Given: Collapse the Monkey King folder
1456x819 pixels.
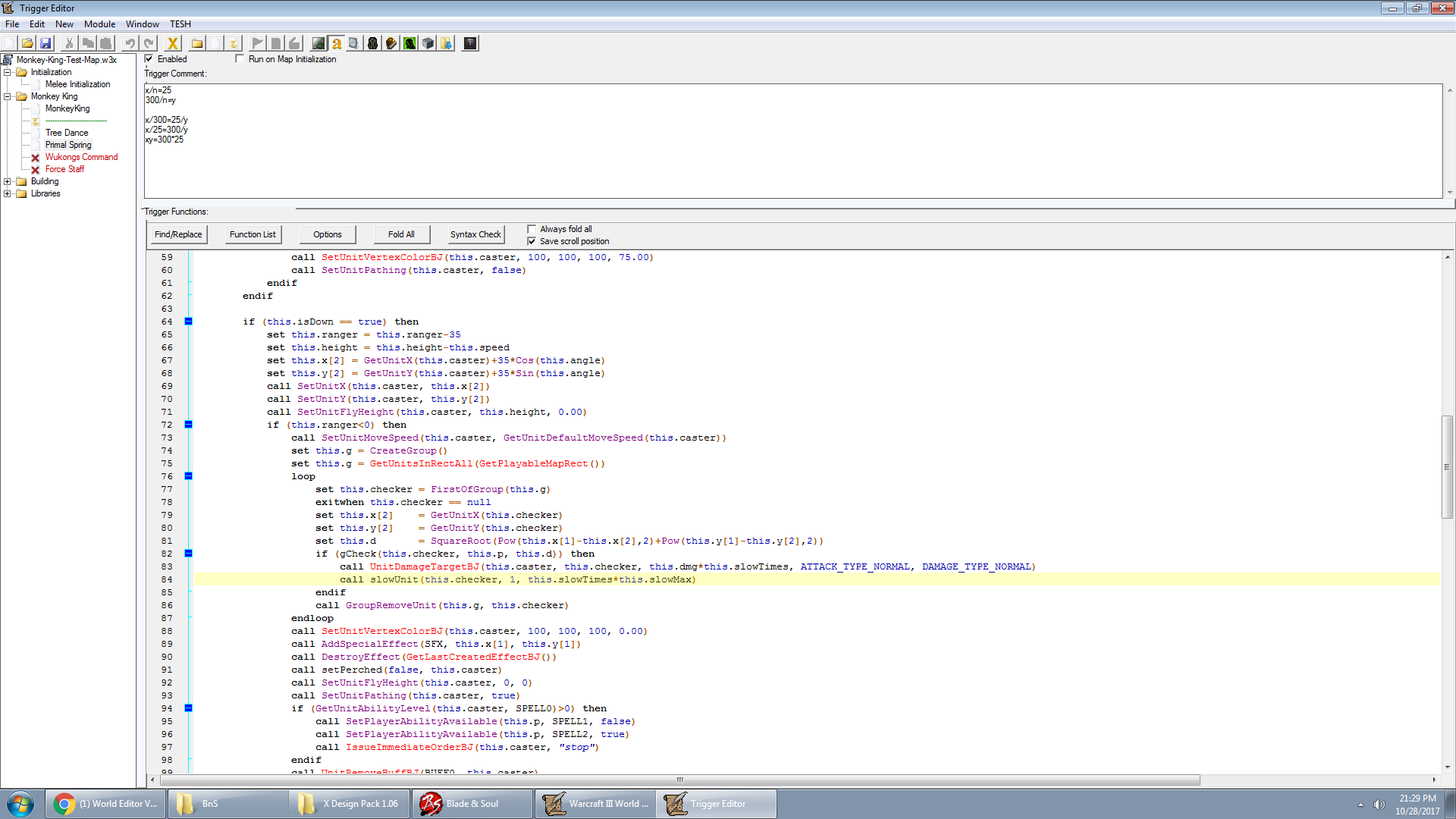Looking at the screenshot, I should coord(8,96).
